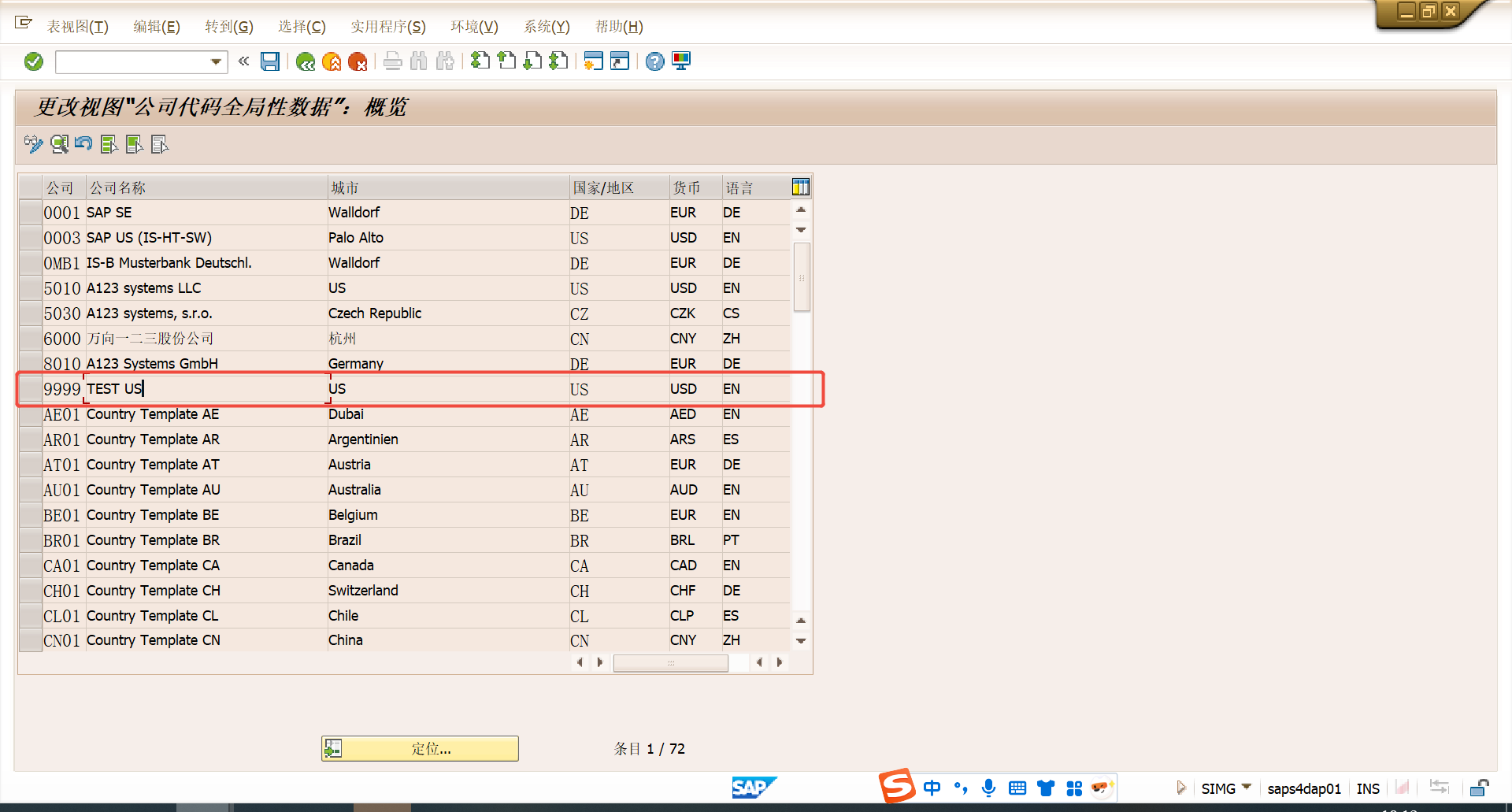Click the Help question mark icon

pos(654,61)
